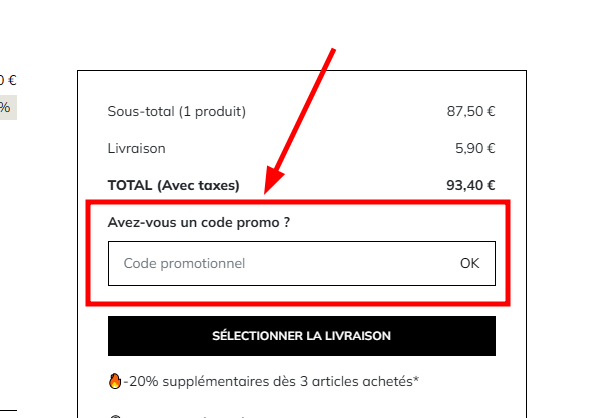Viewport: 613px width, 418px height.
Task: Click the SÉLECTIONNER LA LIVRAISON button
Action: 301,336
